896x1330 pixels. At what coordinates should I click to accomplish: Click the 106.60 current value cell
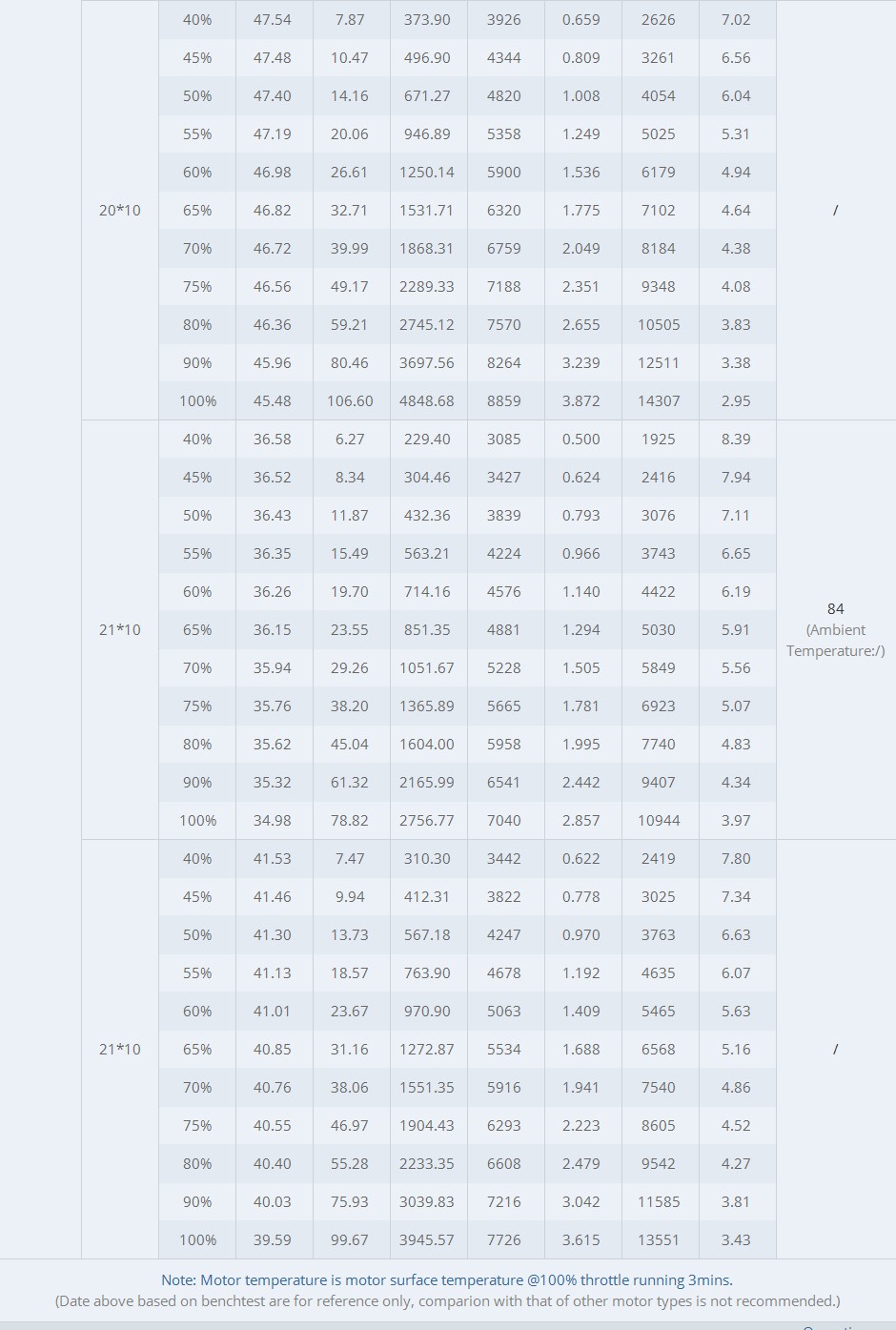(x=350, y=400)
